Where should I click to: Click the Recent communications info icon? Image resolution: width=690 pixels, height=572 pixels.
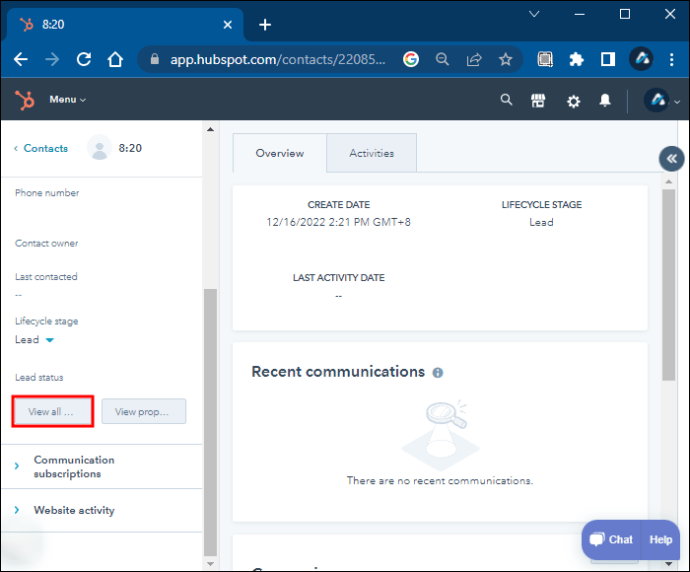click(x=438, y=372)
